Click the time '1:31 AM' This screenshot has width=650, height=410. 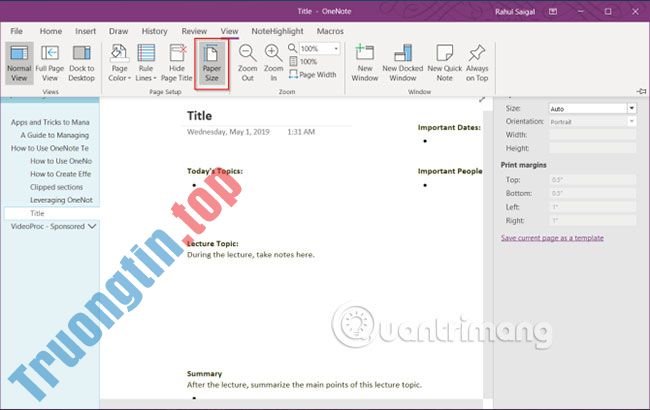(x=301, y=132)
